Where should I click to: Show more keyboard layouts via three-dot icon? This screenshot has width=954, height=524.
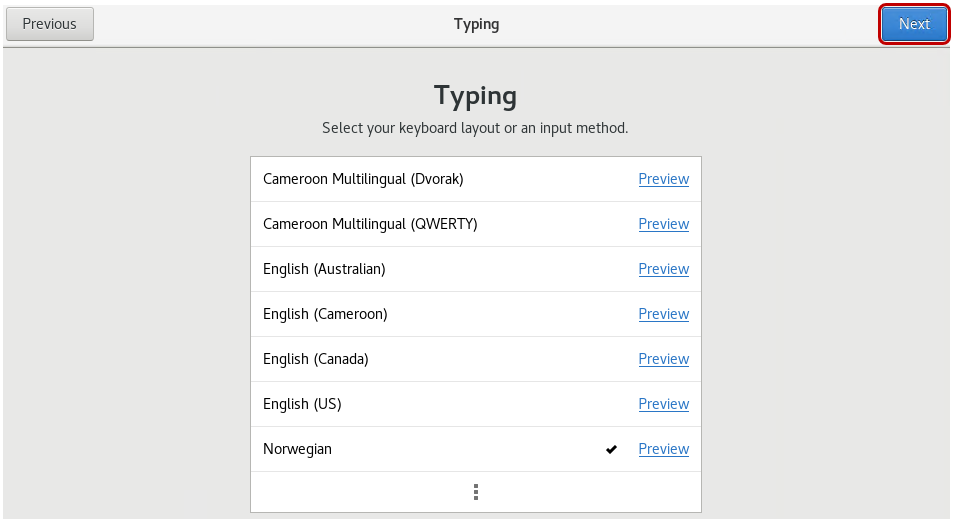[476, 492]
